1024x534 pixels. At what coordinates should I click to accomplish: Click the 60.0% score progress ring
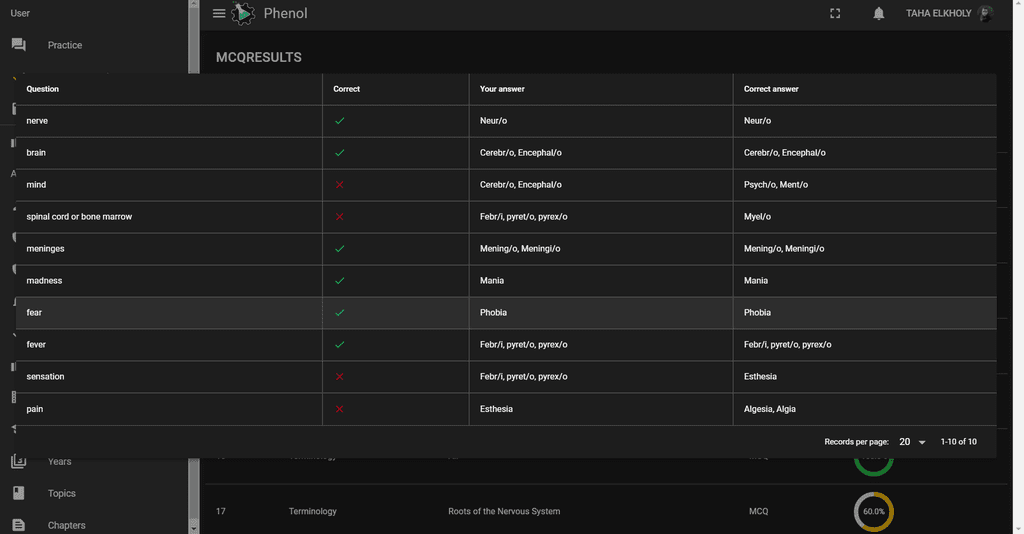click(873, 511)
